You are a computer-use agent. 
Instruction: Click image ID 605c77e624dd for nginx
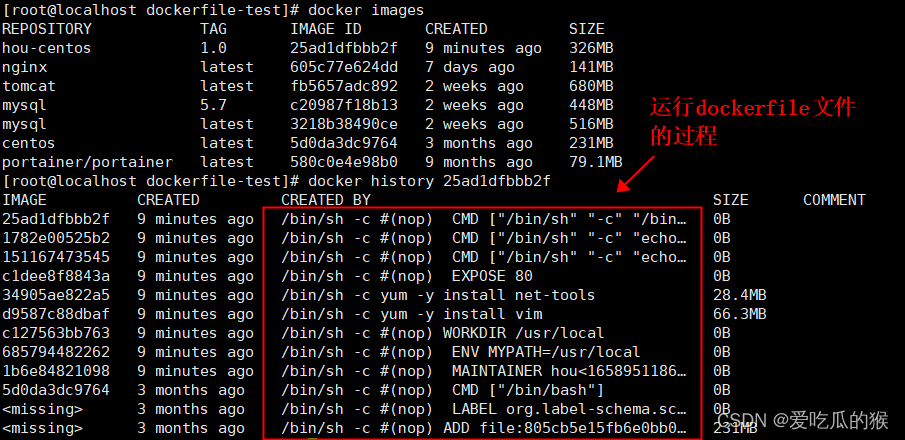tap(344, 67)
